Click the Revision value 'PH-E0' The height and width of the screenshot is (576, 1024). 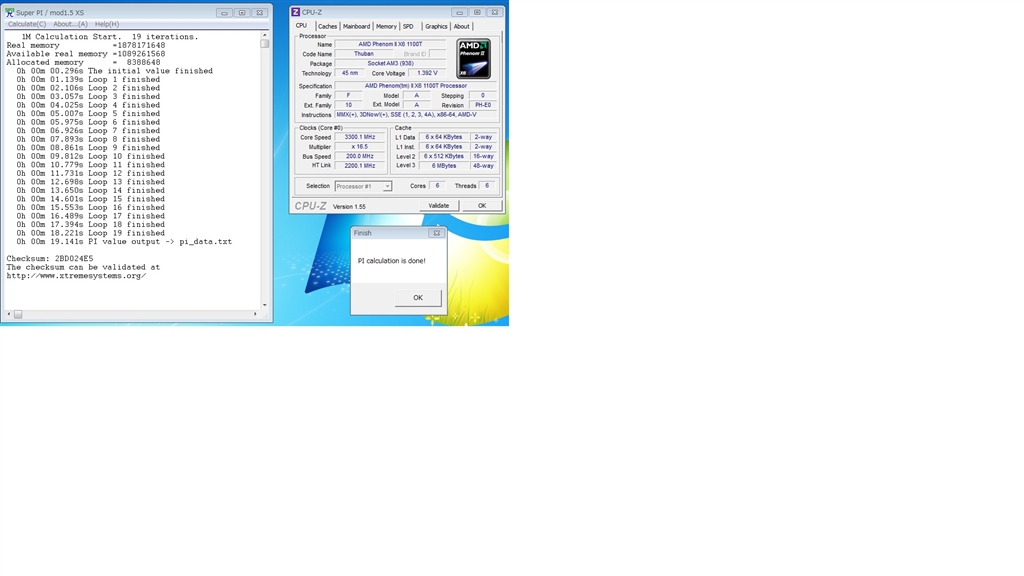[x=483, y=104]
